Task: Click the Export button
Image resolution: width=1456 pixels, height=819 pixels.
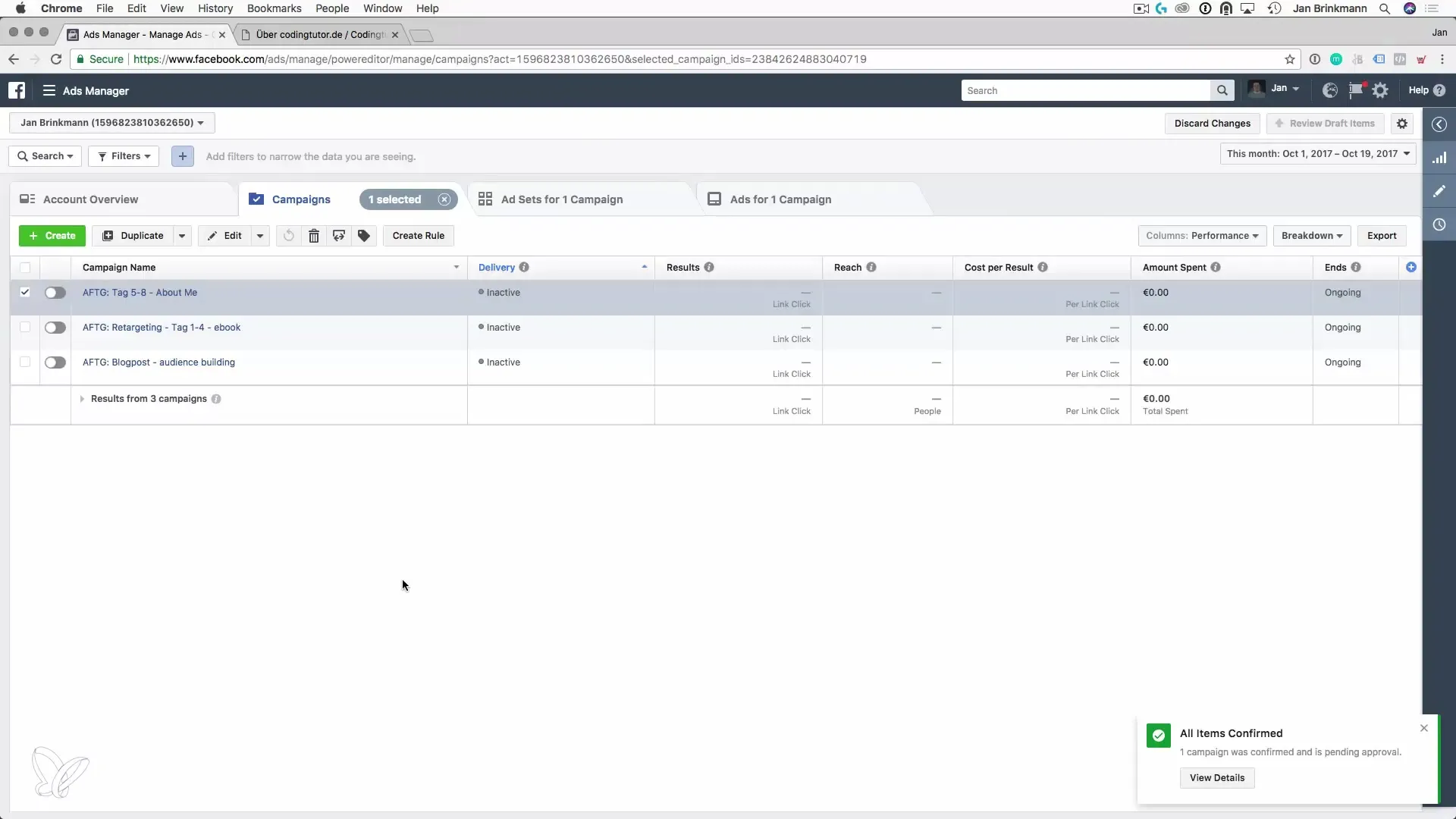Action: (1382, 236)
